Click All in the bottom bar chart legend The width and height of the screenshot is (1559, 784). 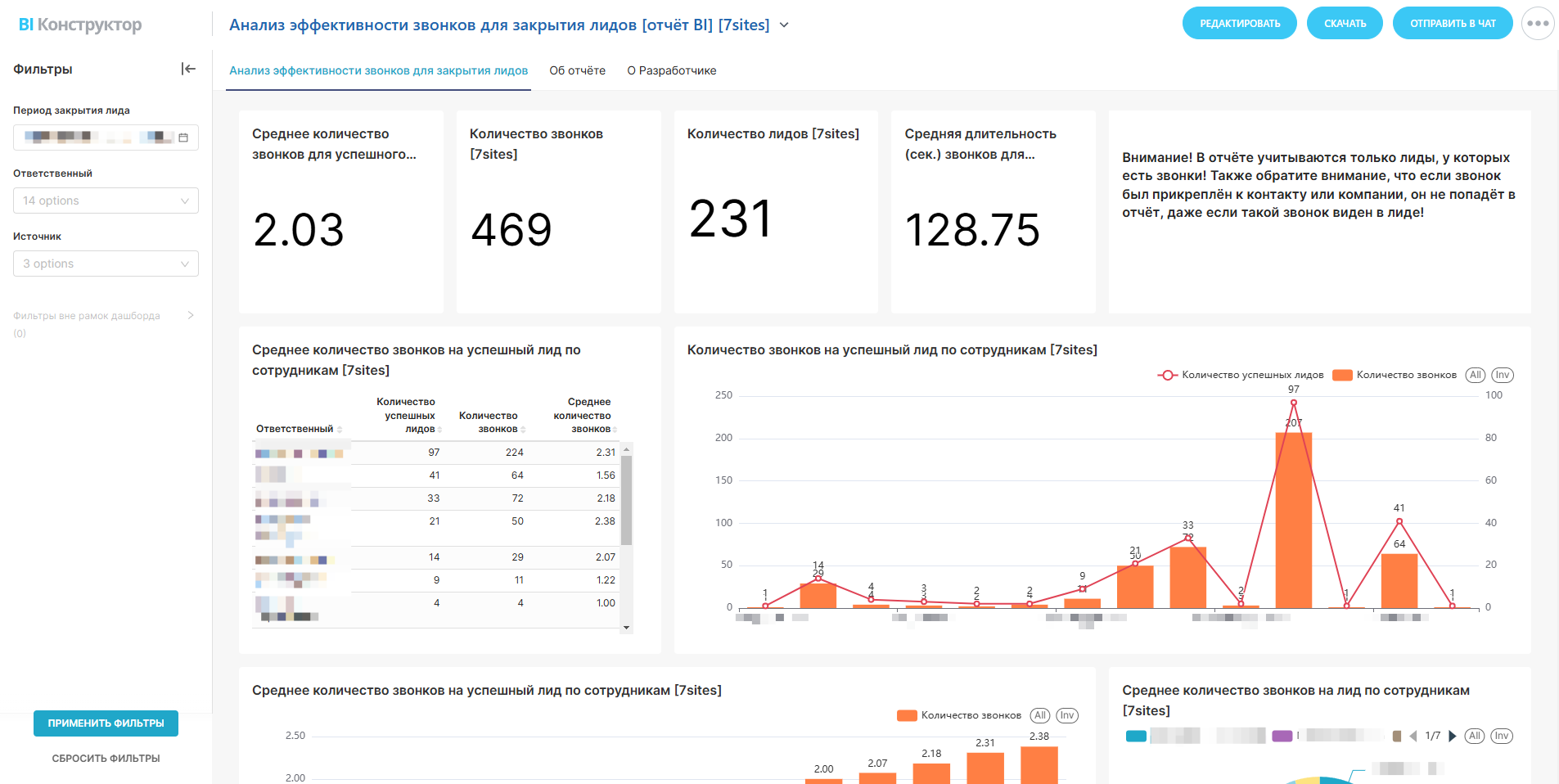tap(1040, 715)
